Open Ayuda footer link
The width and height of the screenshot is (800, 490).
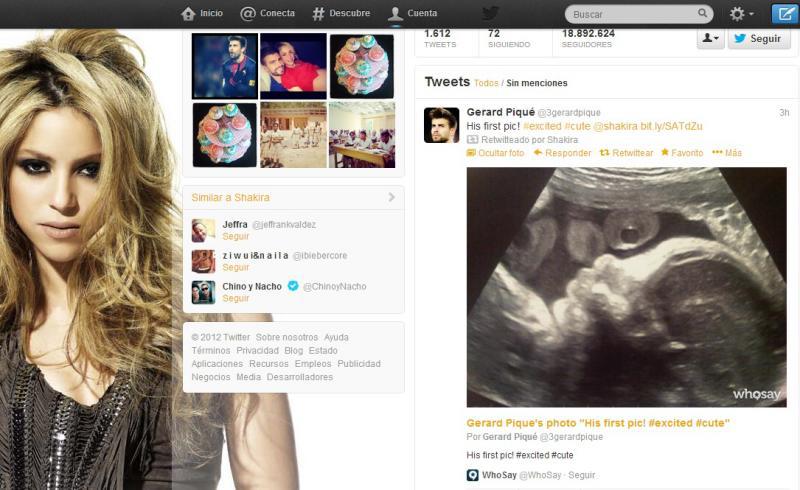point(336,337)
